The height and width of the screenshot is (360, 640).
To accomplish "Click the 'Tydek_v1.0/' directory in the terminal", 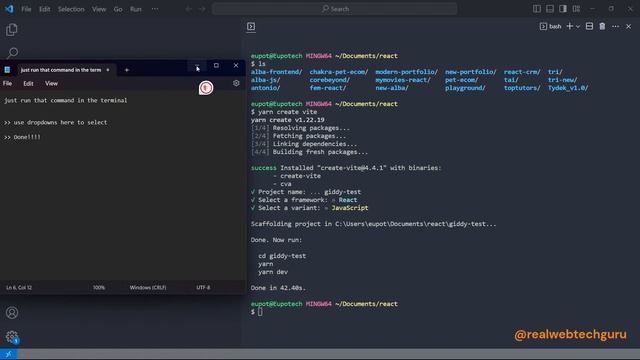I will pyautogui.click(x=568, y=88).
